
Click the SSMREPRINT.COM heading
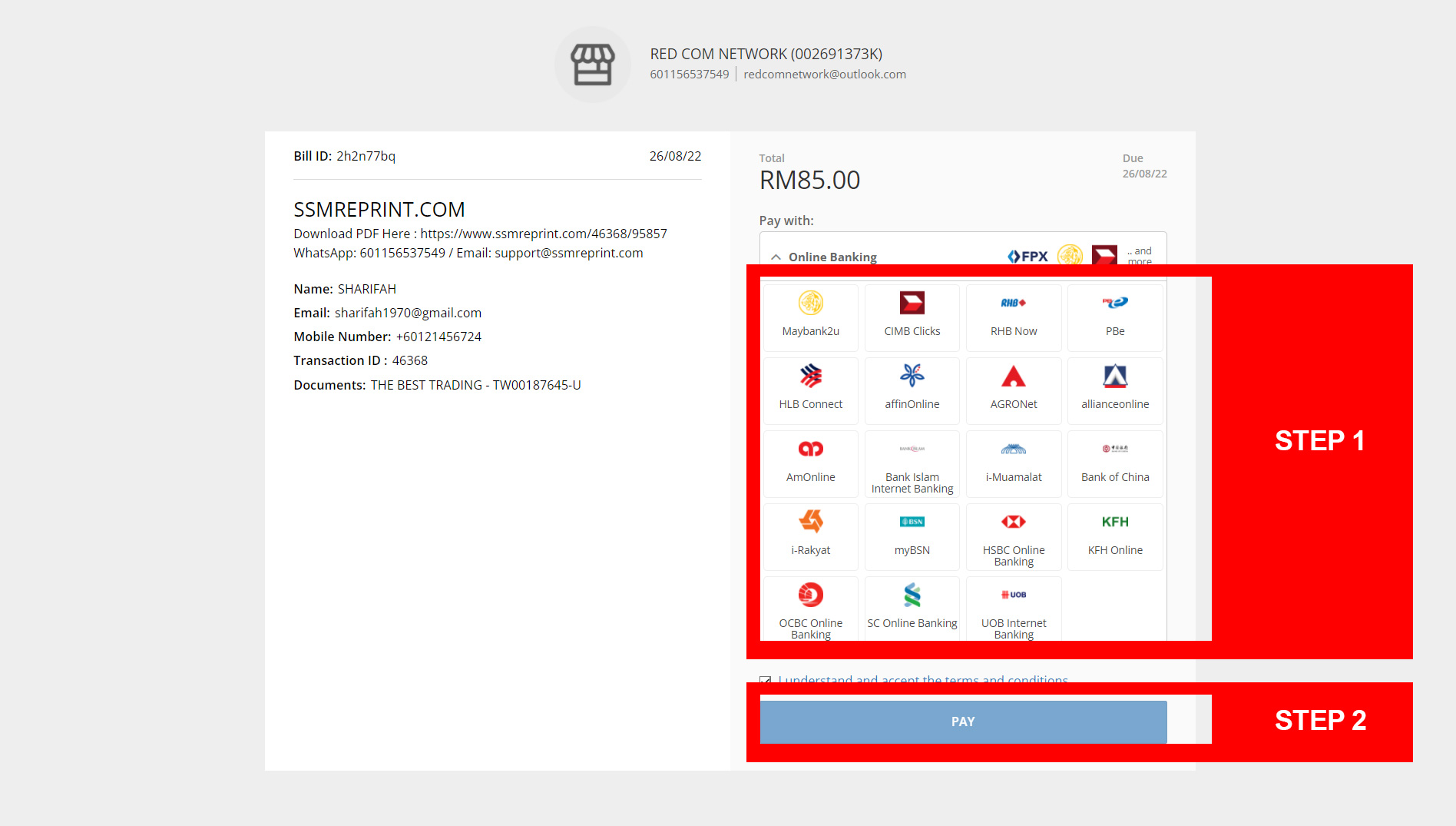(379, 210)
